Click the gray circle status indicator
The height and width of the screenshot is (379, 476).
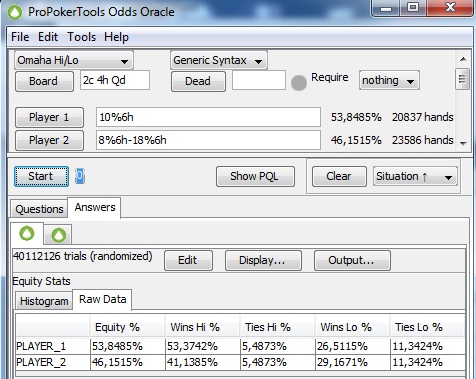tap(299, 83)
